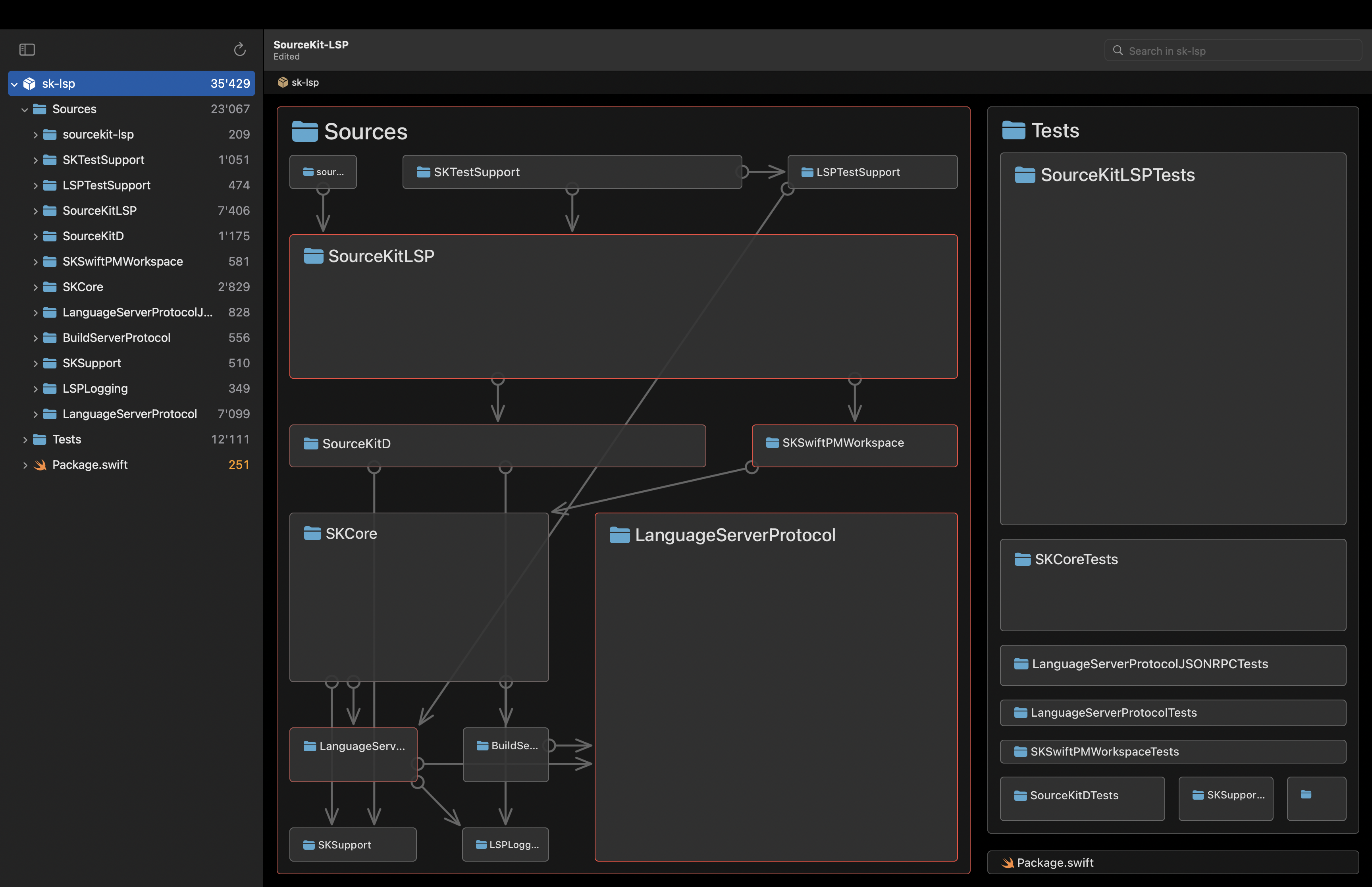Click the 35'429 line count of sk-lsp
This screenshot has height=887, width=1372.
pyautogui.click(x=230, y=83)
